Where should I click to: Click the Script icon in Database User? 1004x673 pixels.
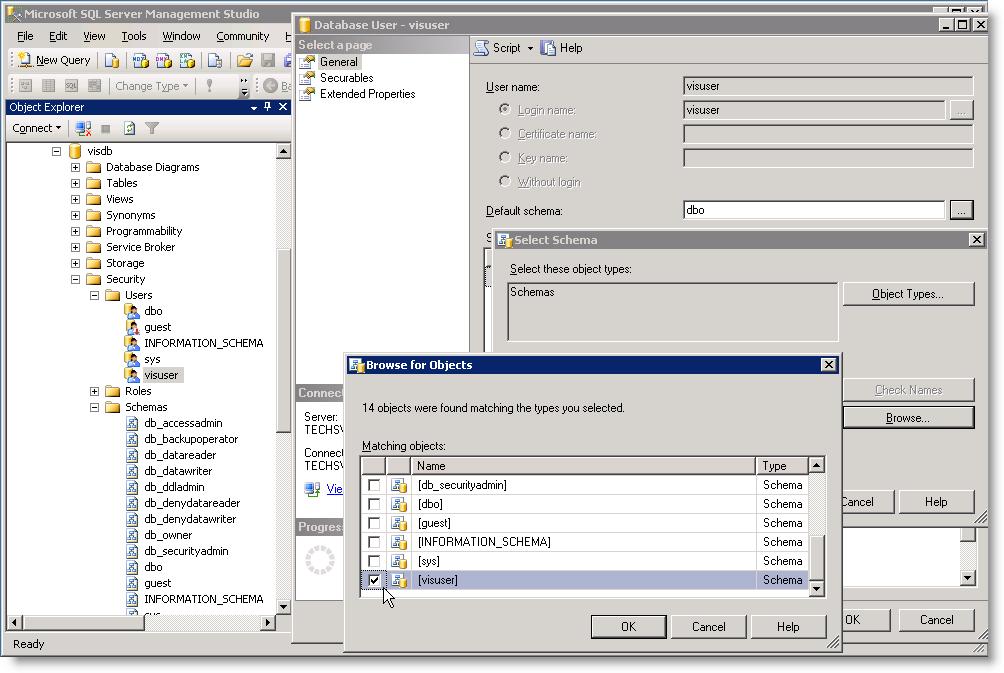coord(481,48)
